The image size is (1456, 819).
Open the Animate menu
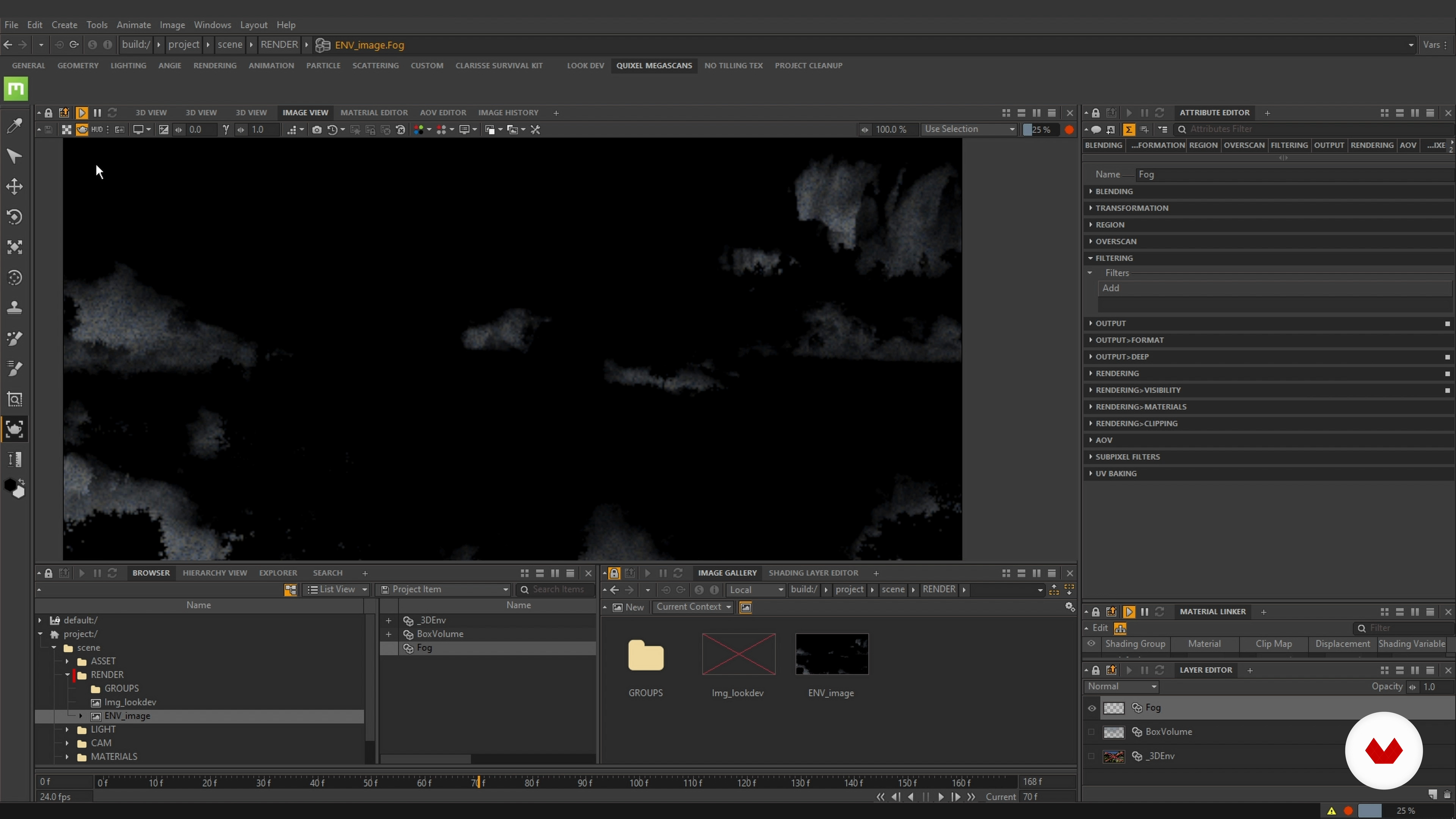coord(133,25)
